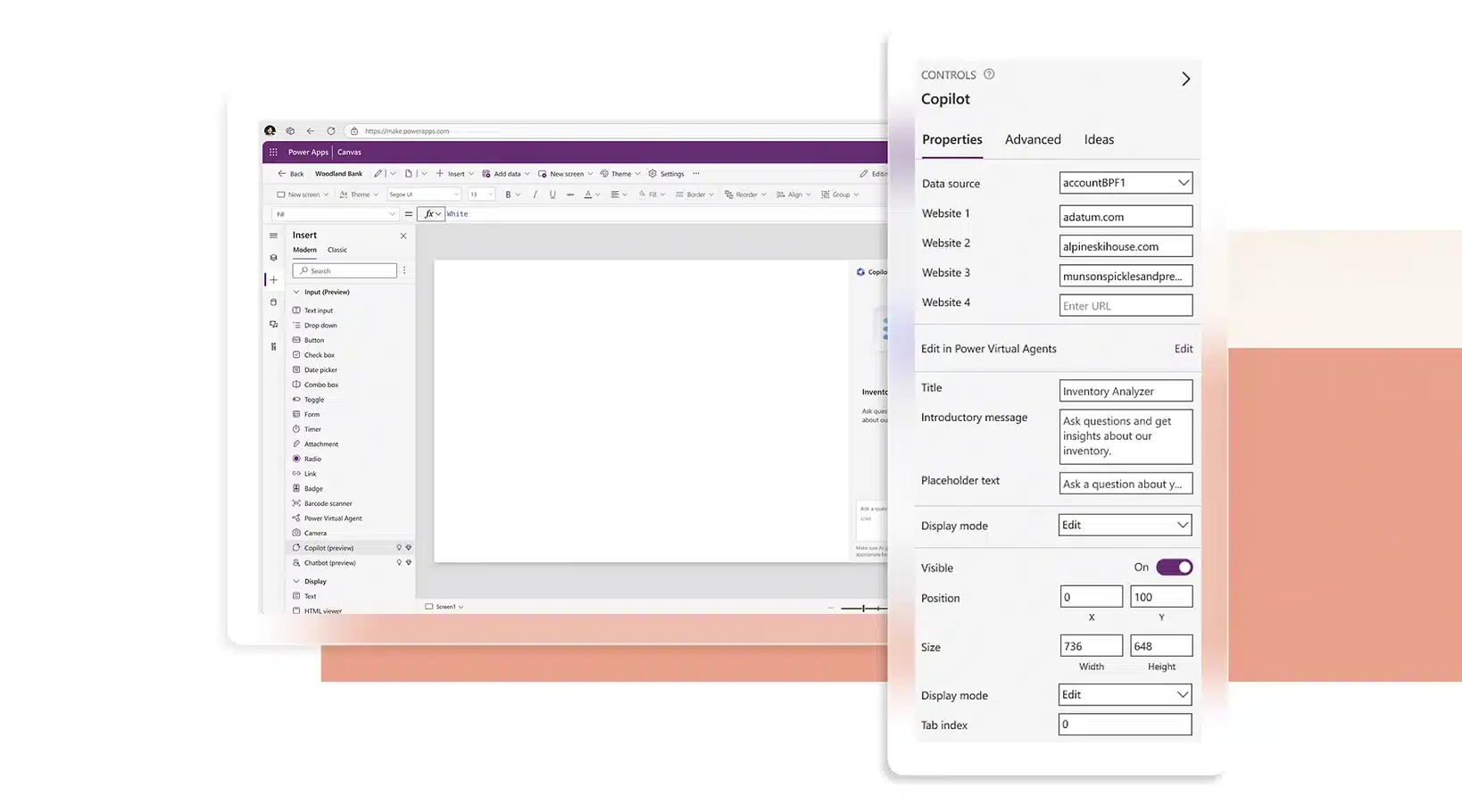Click the browser refresh icon

pos(331,131)
